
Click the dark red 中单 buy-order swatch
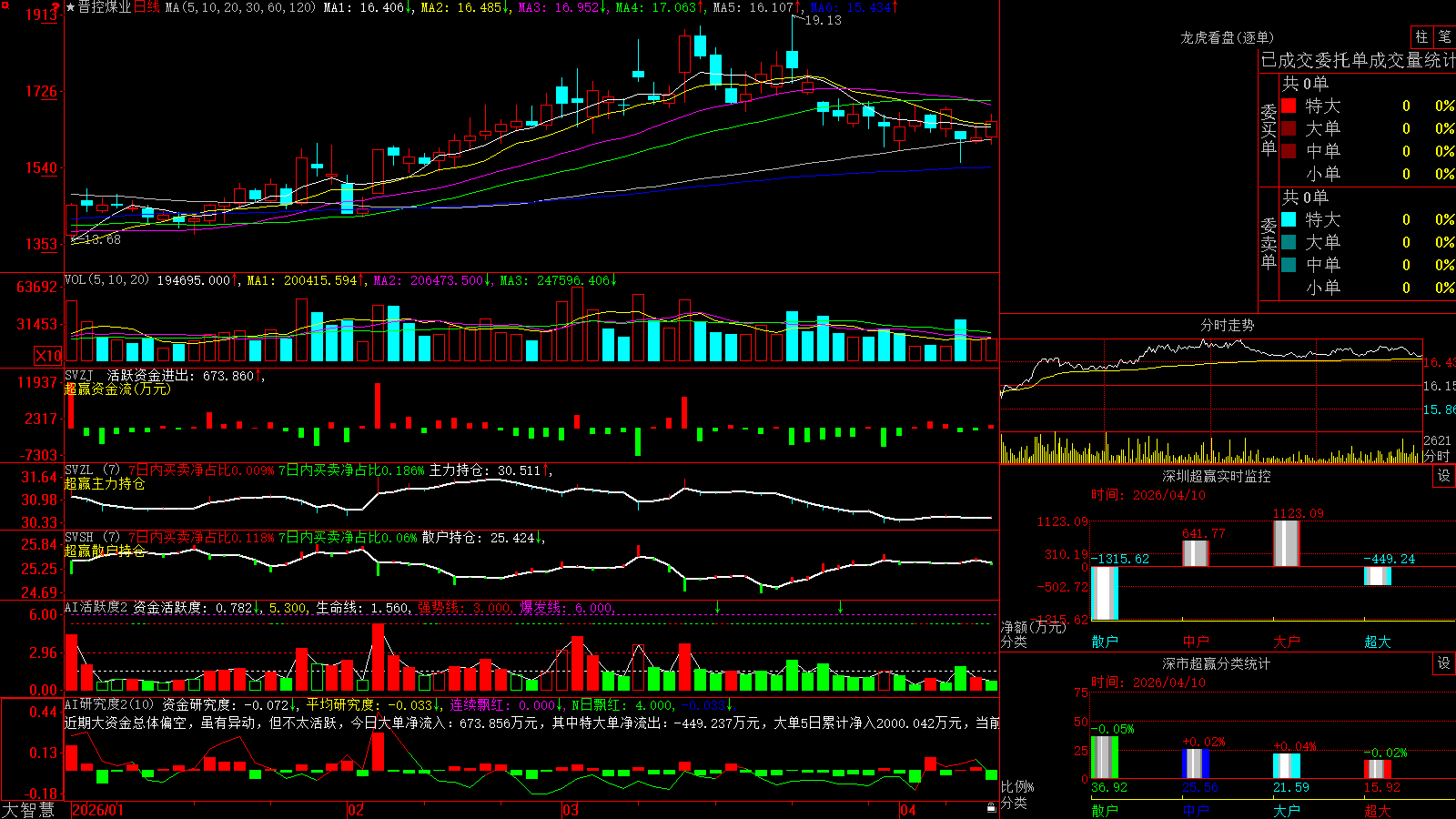1289,151
